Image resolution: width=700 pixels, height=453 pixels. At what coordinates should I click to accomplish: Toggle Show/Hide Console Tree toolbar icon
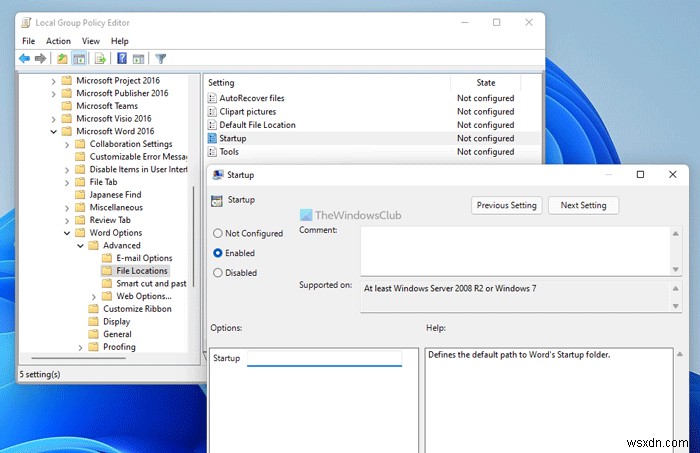click(79, 59)
